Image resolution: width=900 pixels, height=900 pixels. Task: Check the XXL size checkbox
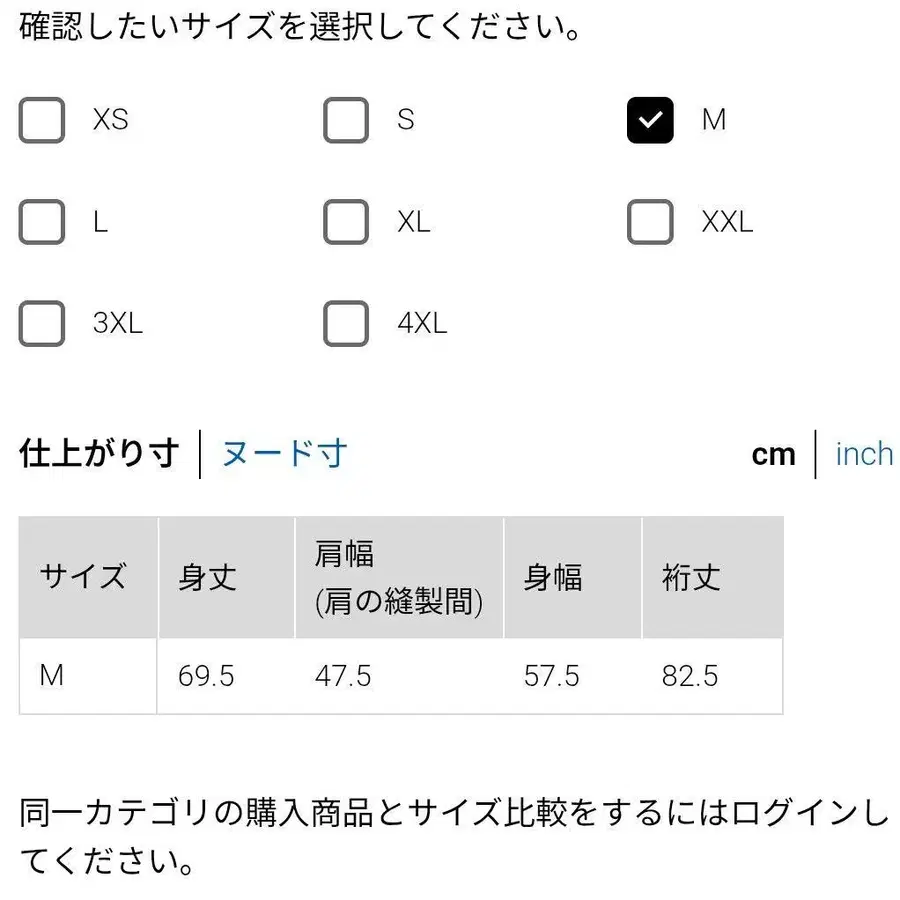pos(650,222)
